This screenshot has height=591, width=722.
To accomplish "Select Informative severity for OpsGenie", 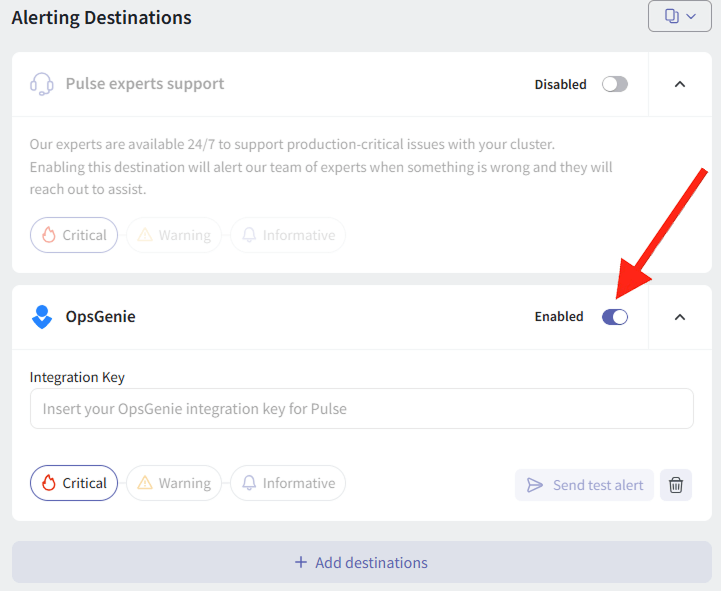I will point(288,483).
